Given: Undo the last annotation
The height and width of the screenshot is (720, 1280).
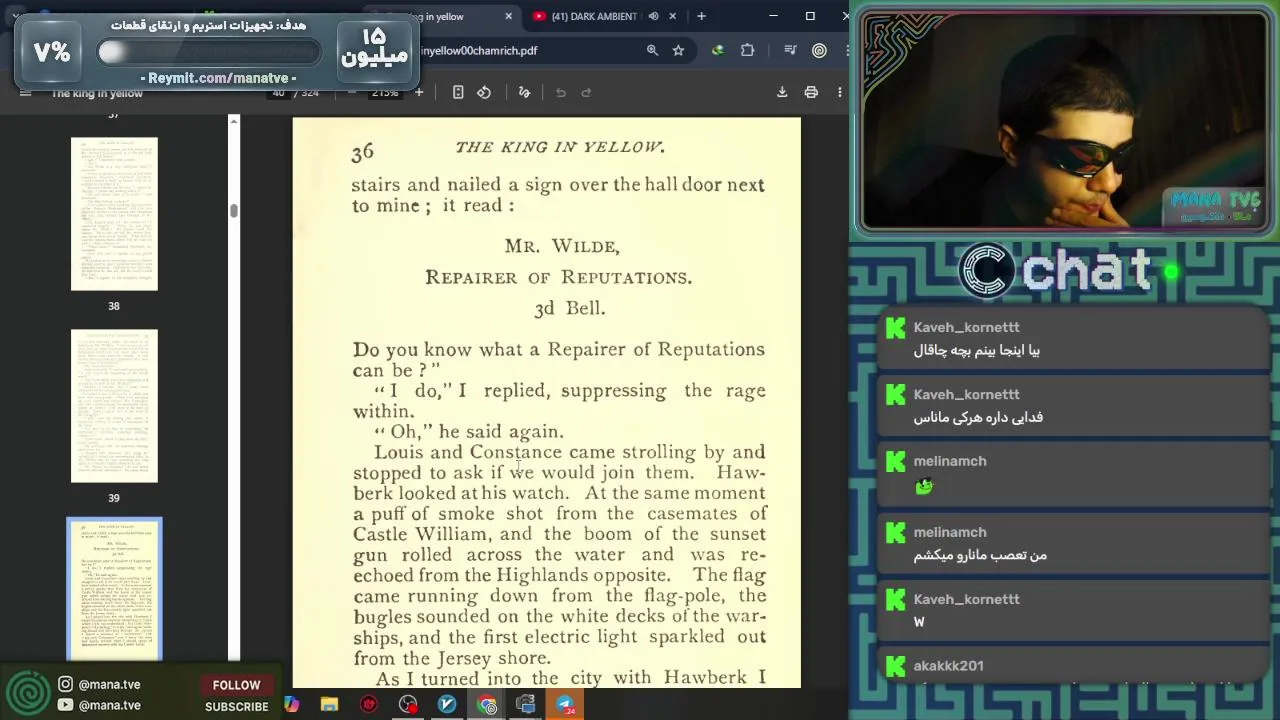Looking at the screenshot, I should click(561, 92).
